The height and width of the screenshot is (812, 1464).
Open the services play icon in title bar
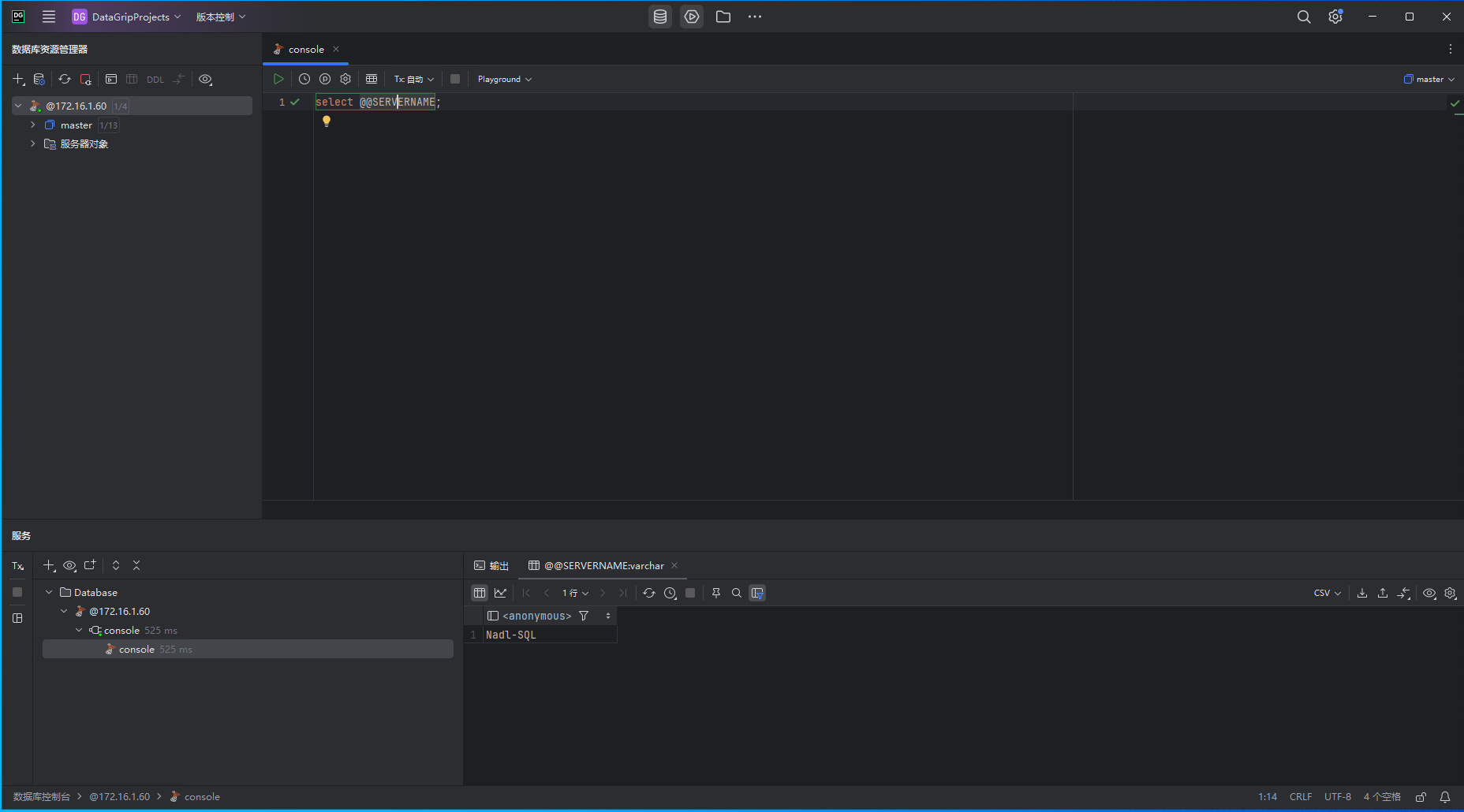click(692, 17)
